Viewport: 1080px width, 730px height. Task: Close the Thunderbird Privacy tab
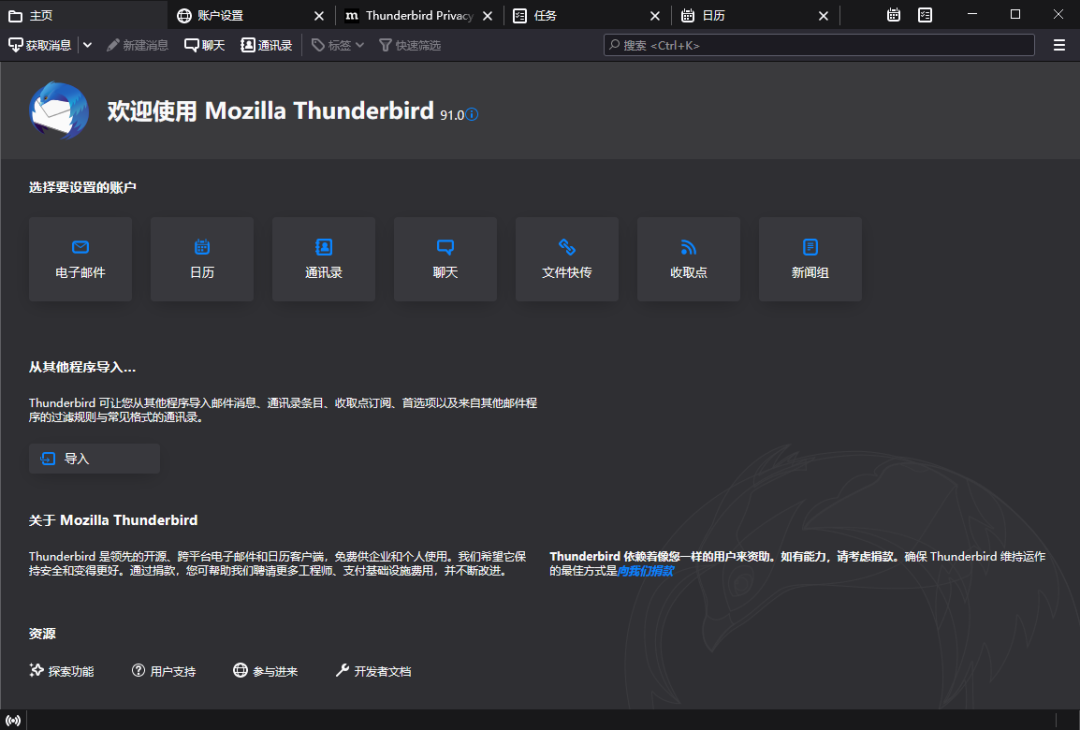click(488, 16)
